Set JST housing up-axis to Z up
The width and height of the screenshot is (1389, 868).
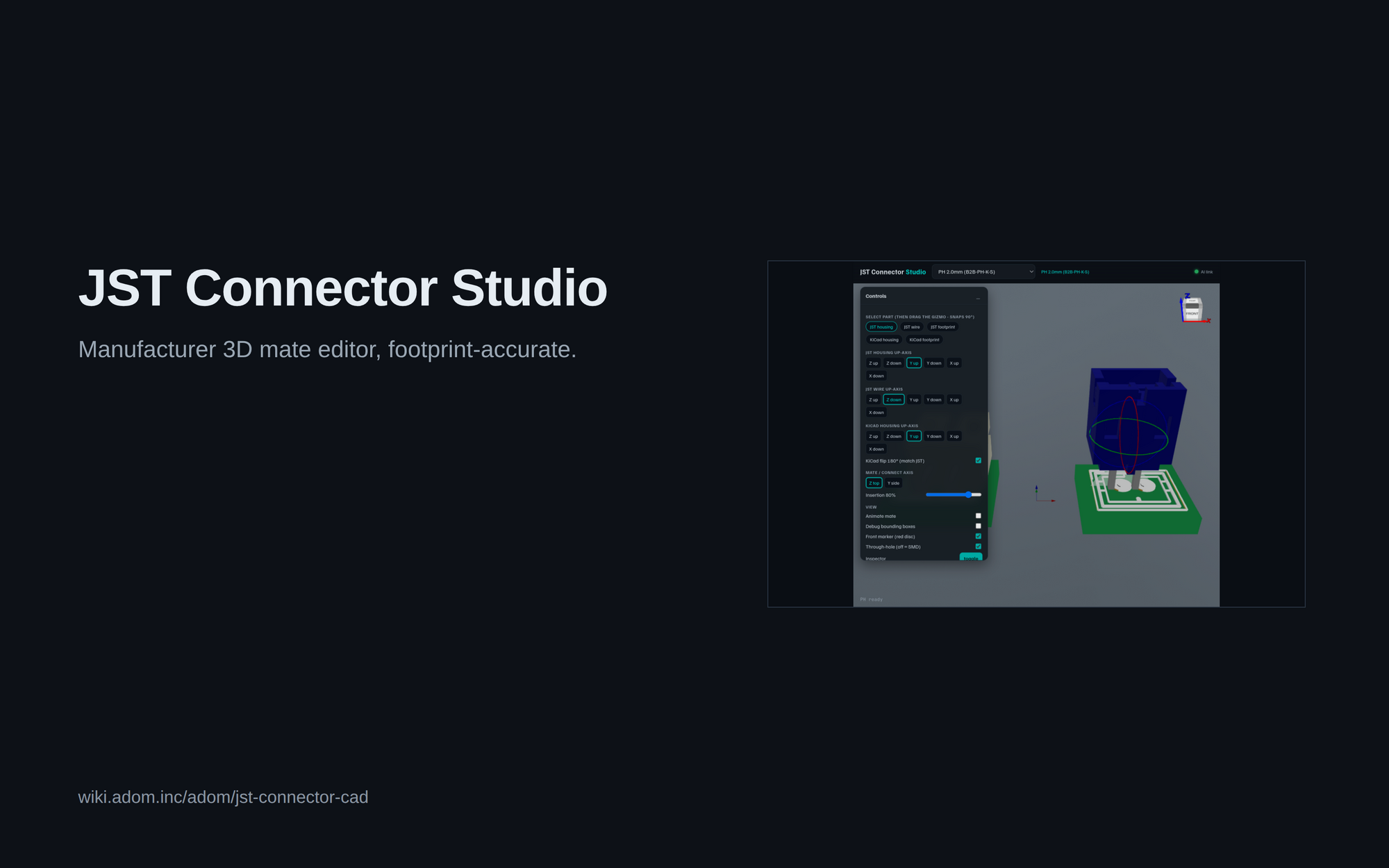(x=873, y=363)
